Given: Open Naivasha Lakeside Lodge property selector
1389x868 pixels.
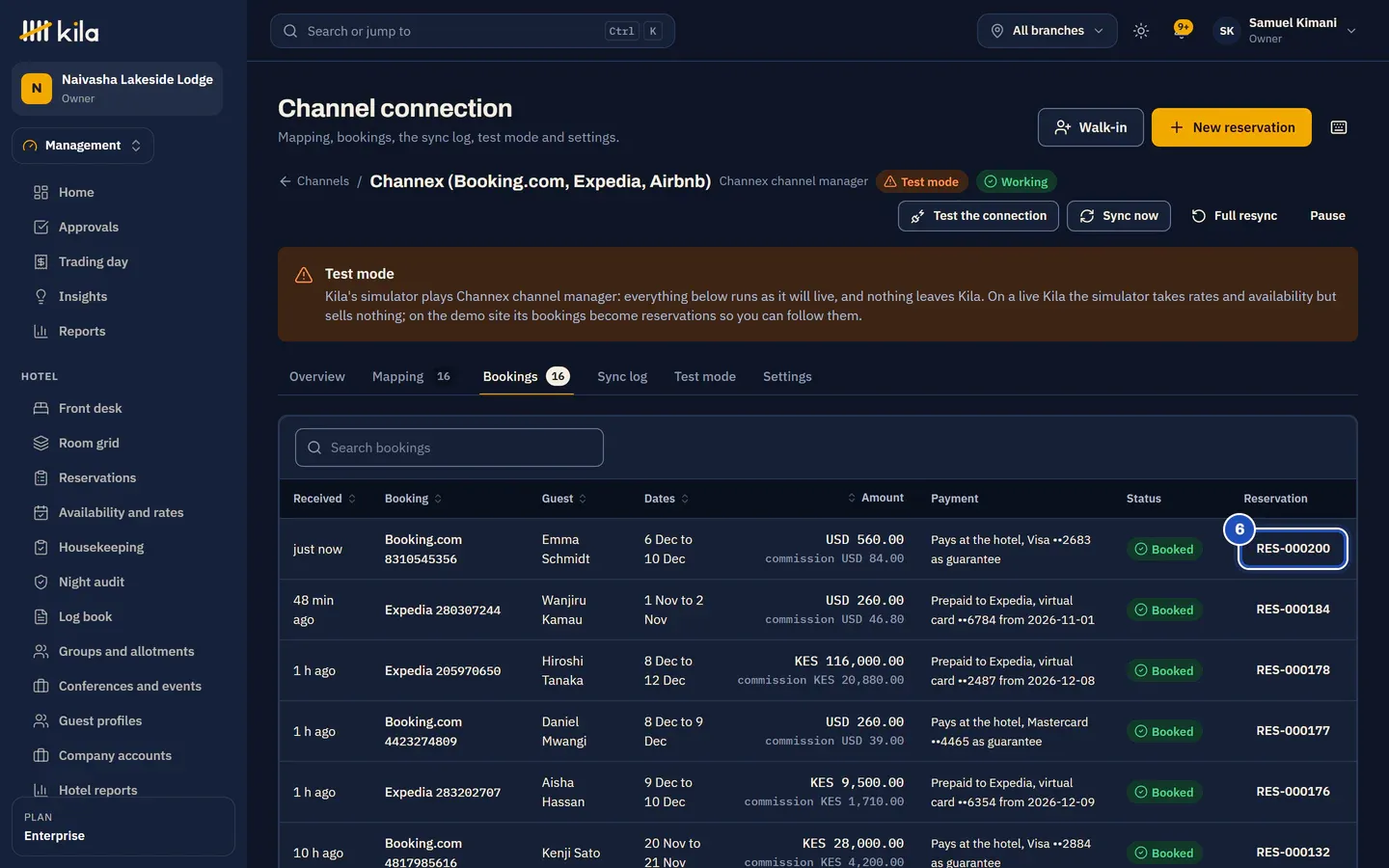Looking at the screenshot, I should 117,89.
